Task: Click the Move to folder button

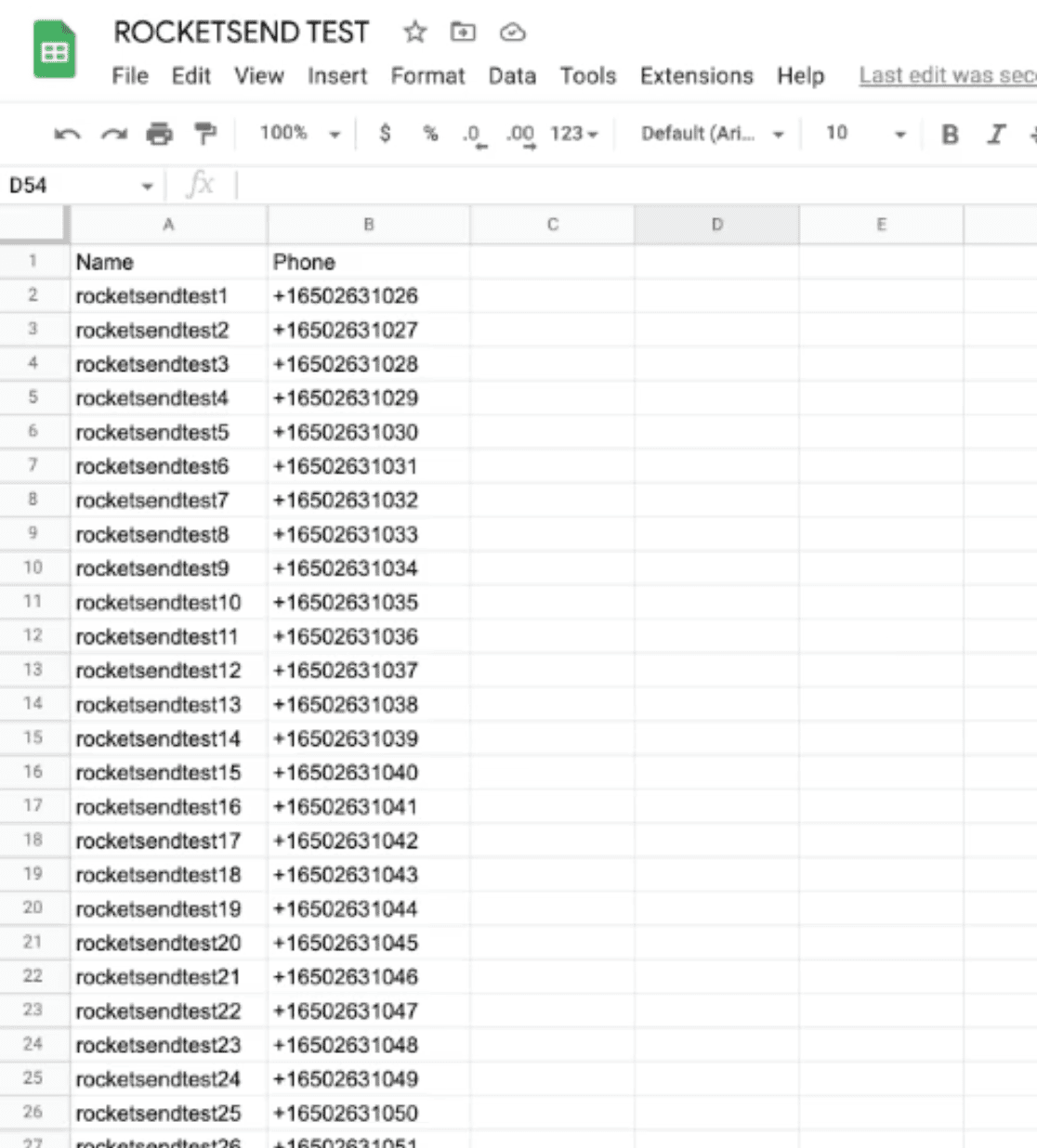Action: tap(464, 32)
